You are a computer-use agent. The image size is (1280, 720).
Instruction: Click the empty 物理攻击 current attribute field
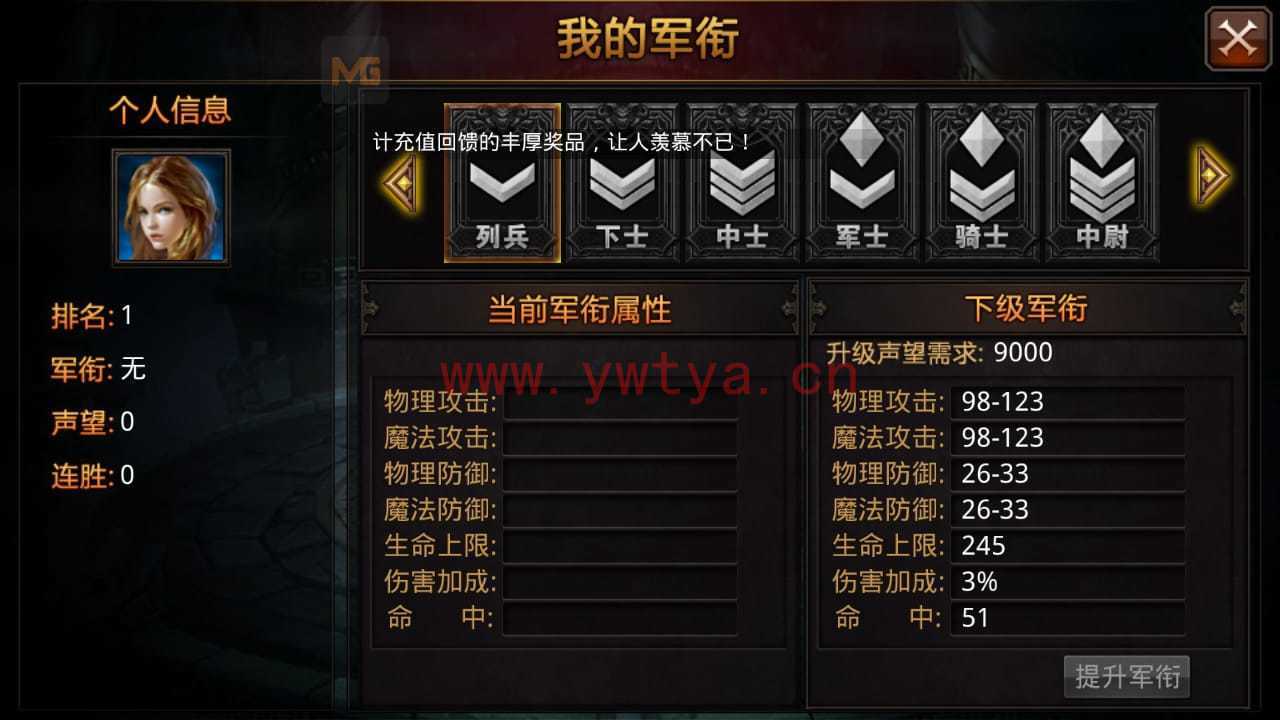point(620,402)
